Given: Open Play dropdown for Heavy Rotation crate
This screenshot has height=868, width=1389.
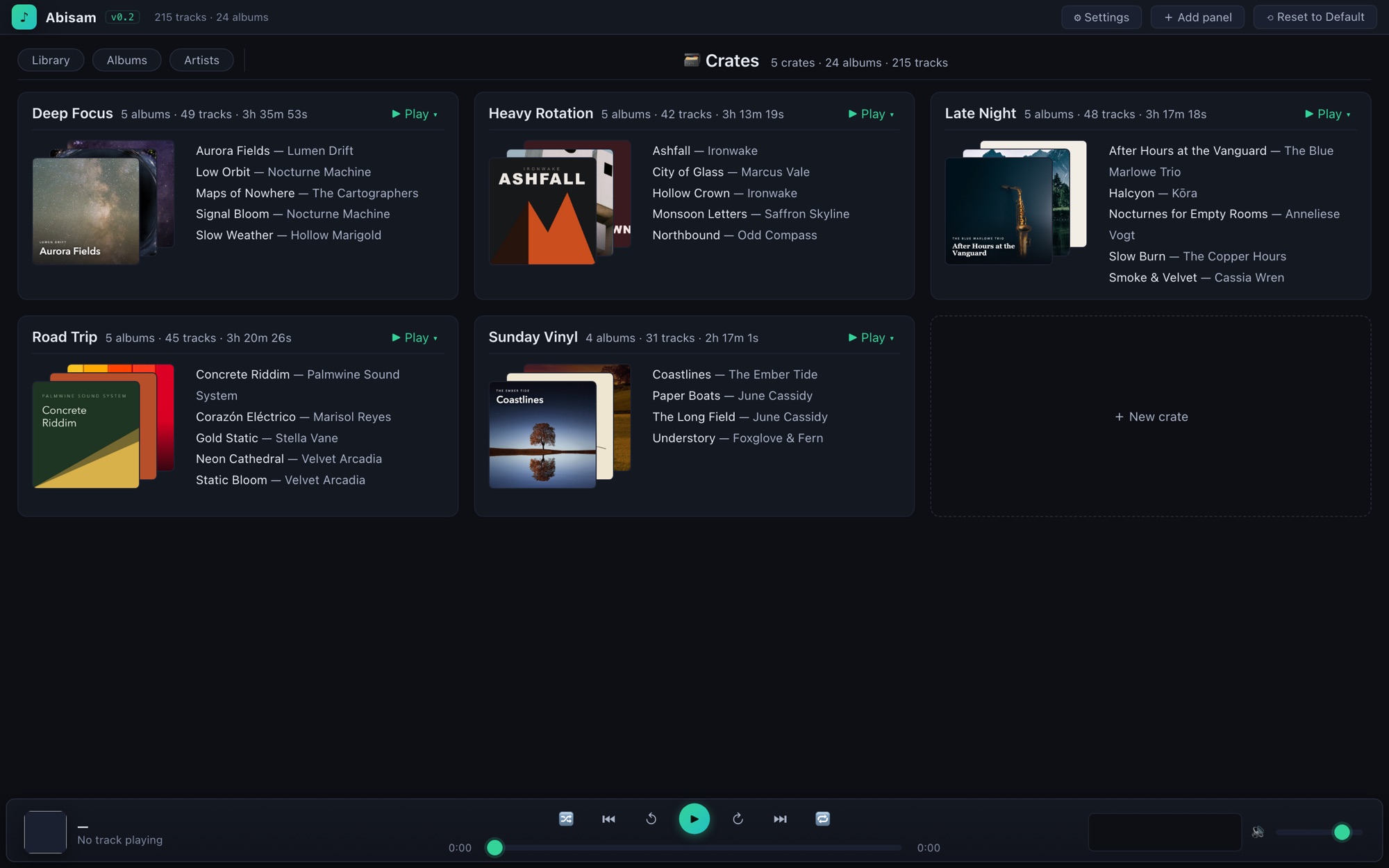Looking at the screenshot, I should (x=871, y=114).
